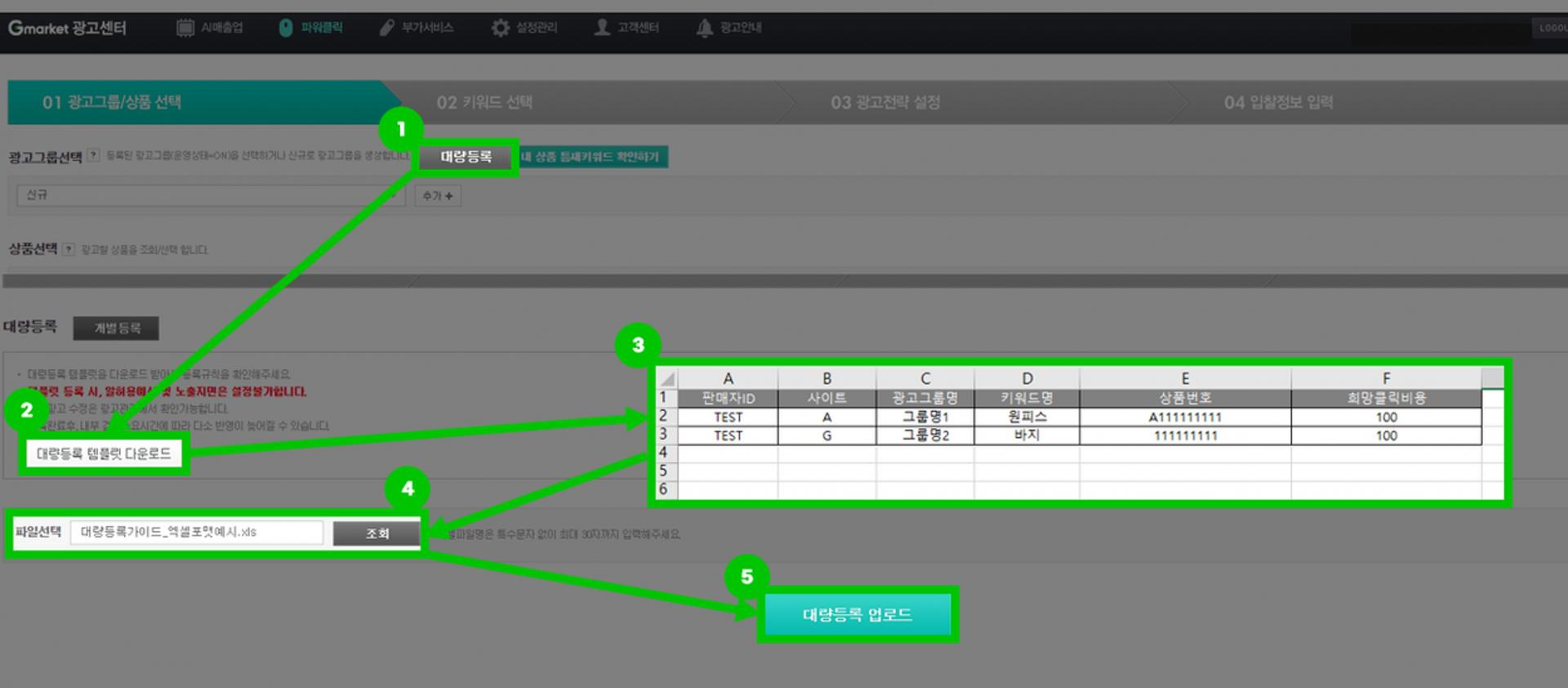1568x688 pixels.
Task: Download the 대량등록 템플릿
Action: pos(104,454)
